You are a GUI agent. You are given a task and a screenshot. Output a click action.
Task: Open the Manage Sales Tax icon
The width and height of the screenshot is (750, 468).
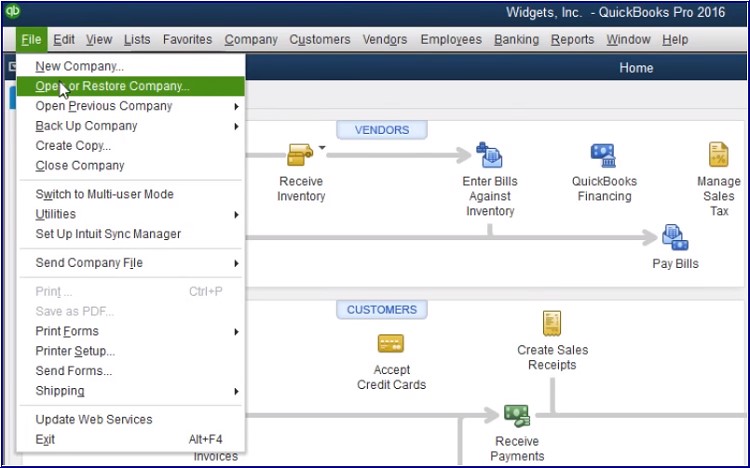[718, 155]
